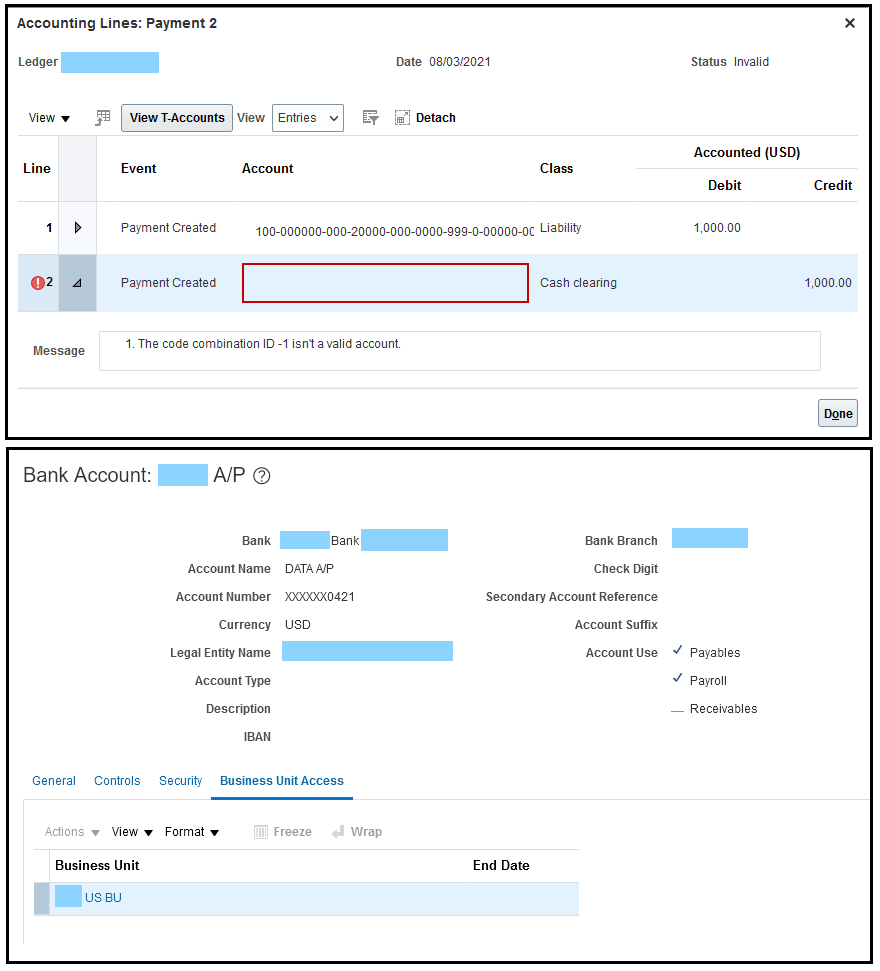The height and width of the screenshot is (971, 880).
Task: Click the red-highlighted empty Account field
Action: [x=385, y=283]
